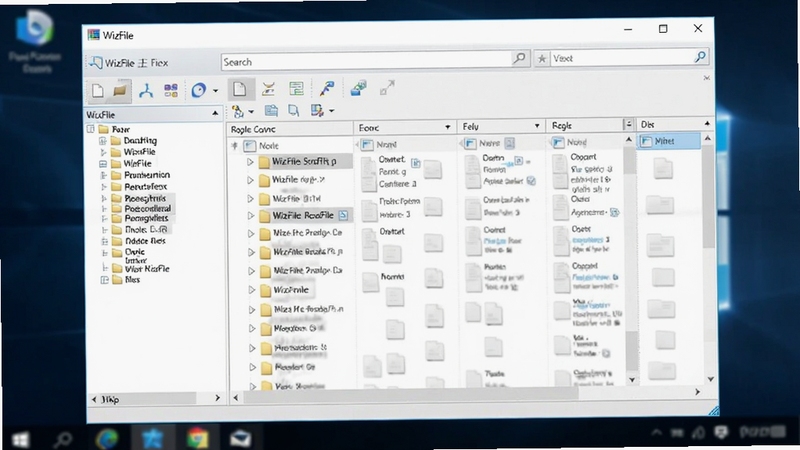Click the Node entry above the folder list

click(269, 146)
